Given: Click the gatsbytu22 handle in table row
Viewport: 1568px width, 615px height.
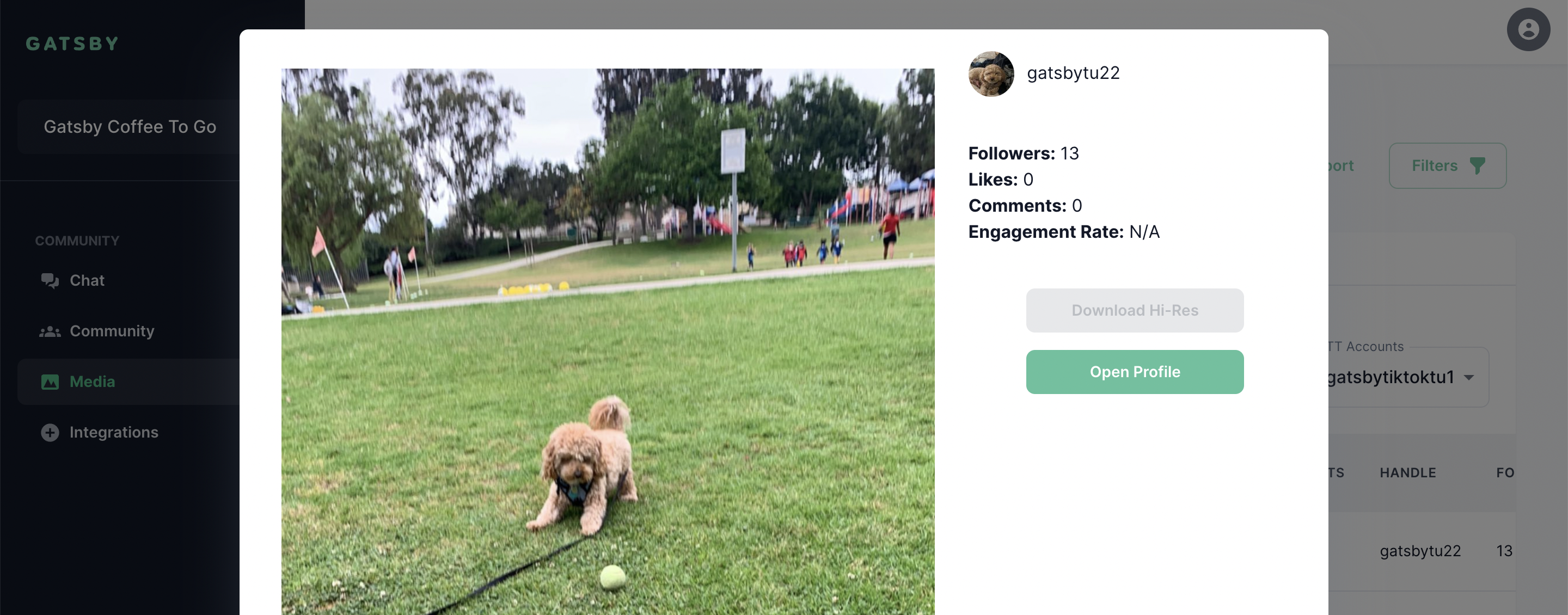Looking at the screenshot, I should point(1420,551).
